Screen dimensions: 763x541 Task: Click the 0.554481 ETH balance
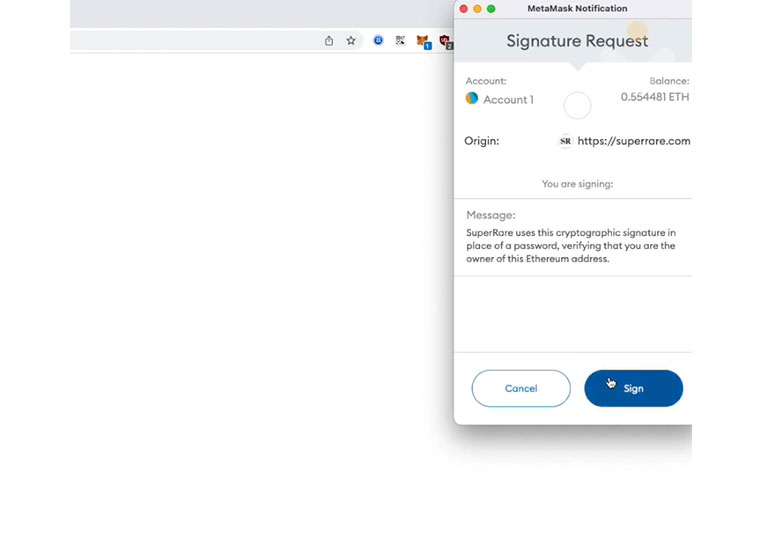655,97
